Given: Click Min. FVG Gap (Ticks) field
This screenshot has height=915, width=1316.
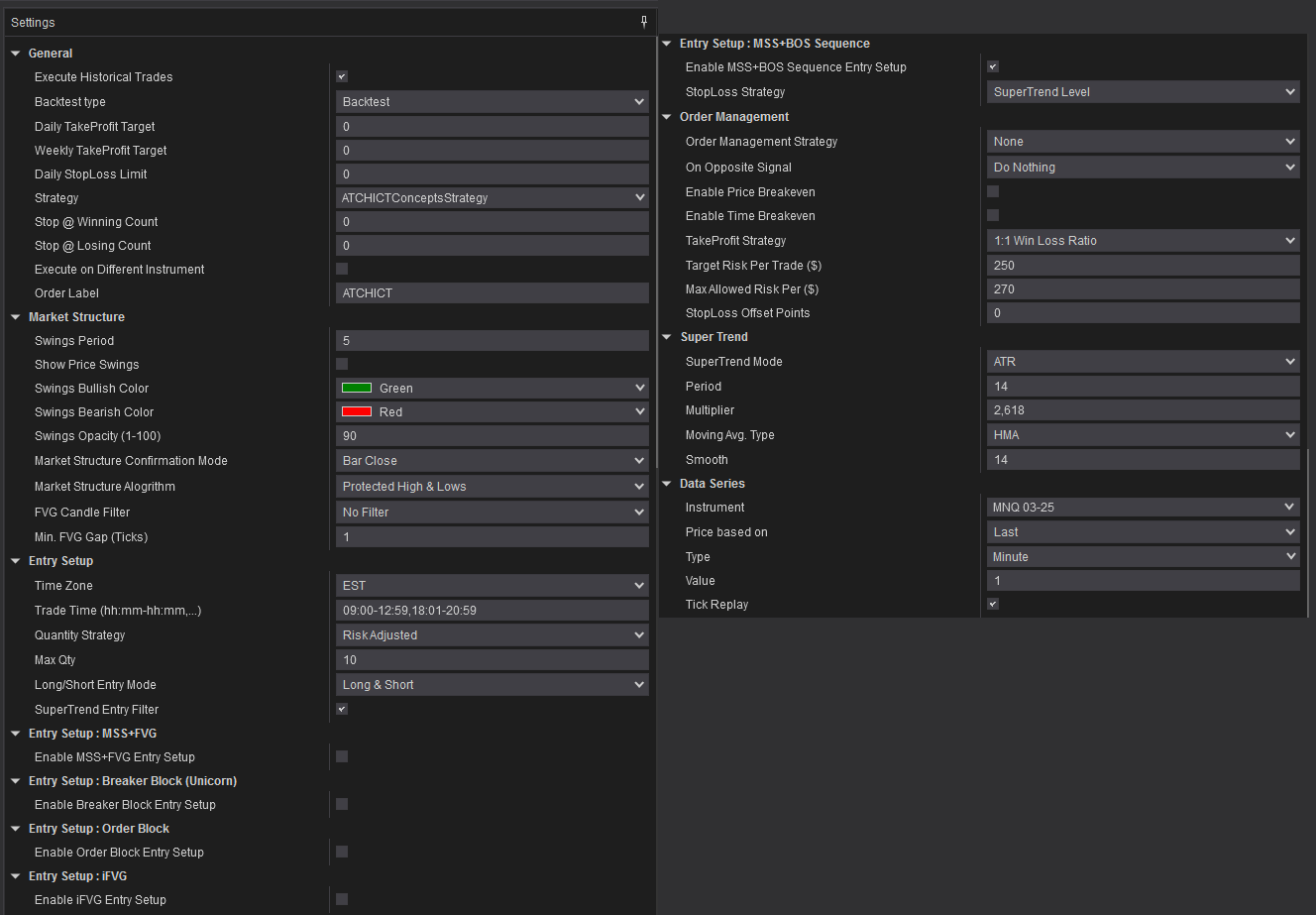Looking at the screenshot, I should [x=493, y=537].
